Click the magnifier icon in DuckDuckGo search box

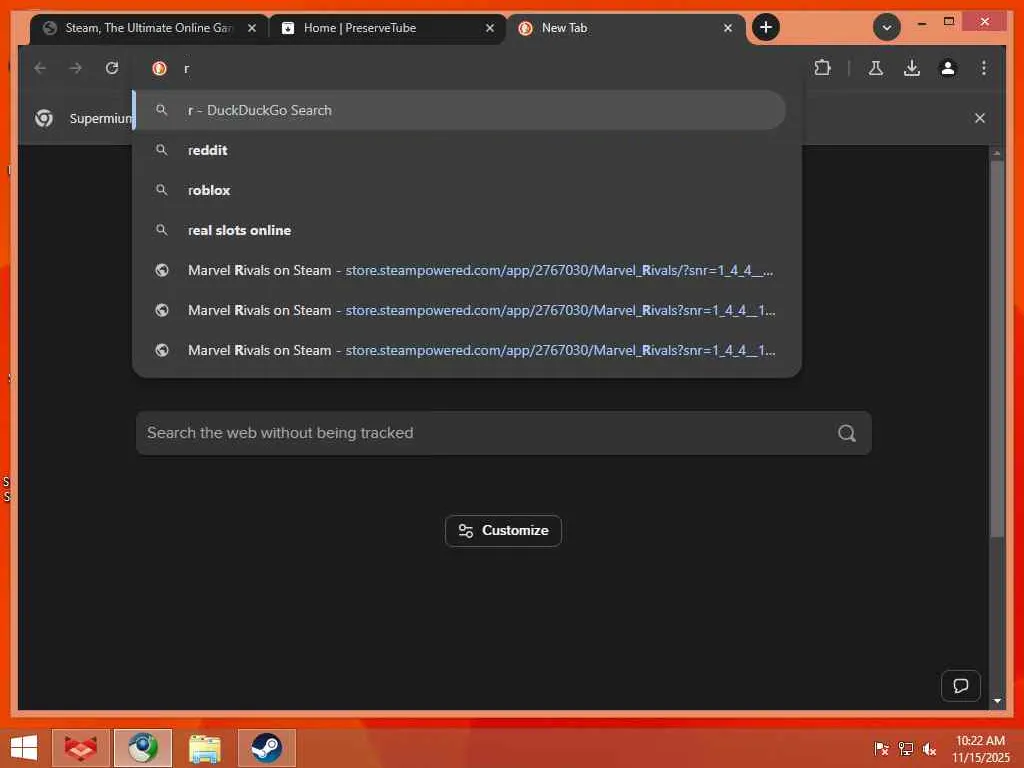pyautogui.click(x=847, y=433)
